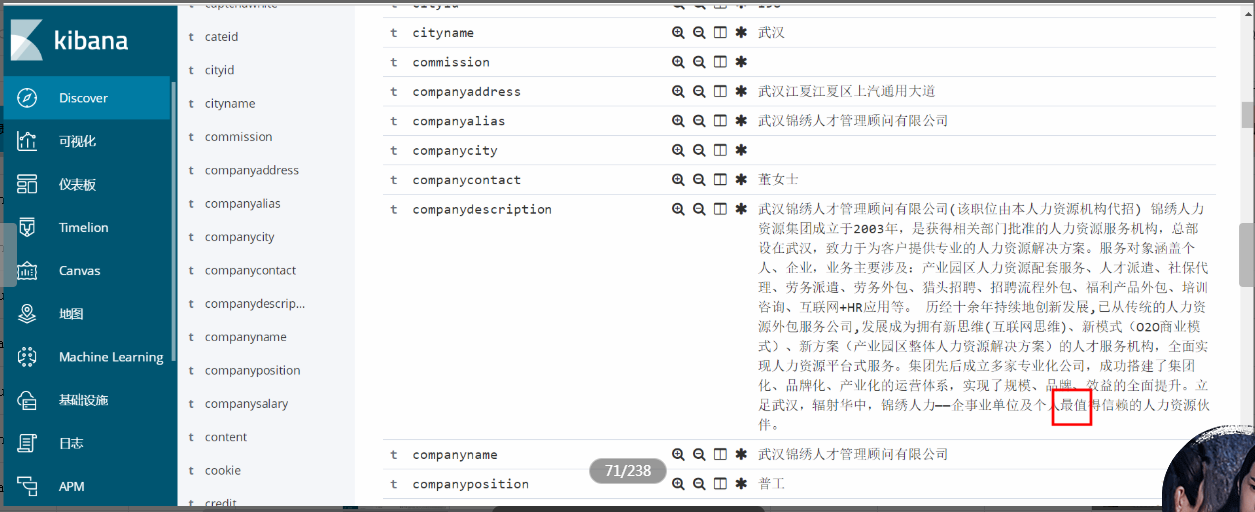Open the Machine Learning icon
Image resolution: width=1255 pixels, height=512 pixels.
[x=28, y=357]
